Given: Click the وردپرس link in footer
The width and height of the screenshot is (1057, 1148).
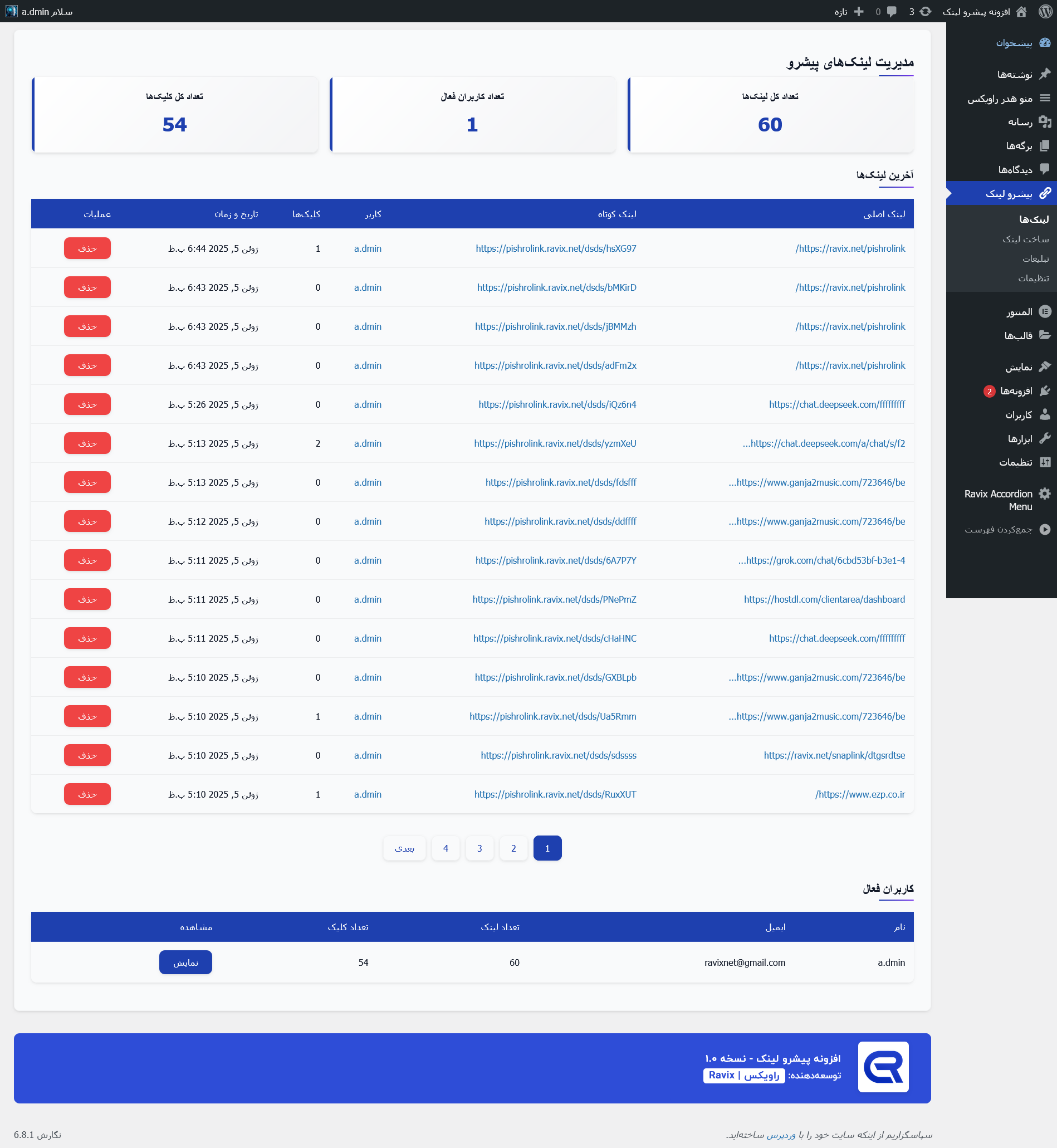Looking at the screenshot, I should tap(781, 1135).
